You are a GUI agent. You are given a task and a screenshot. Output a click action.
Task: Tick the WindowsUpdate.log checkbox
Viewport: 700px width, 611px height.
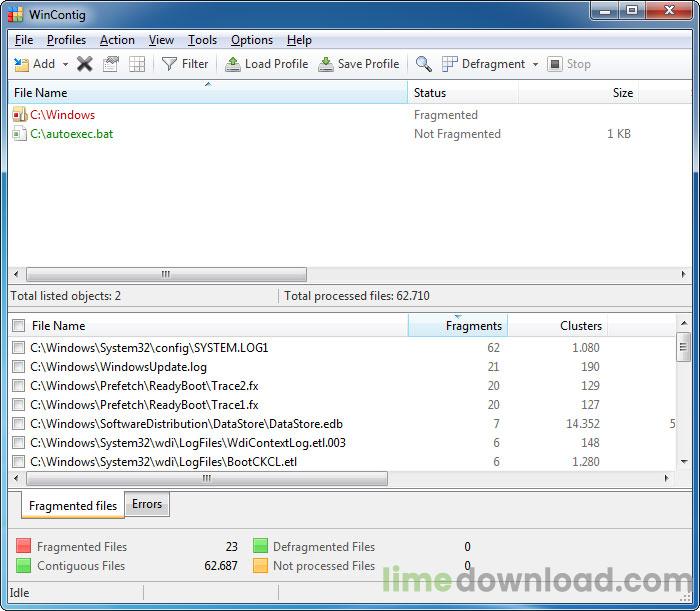[18, 367]
